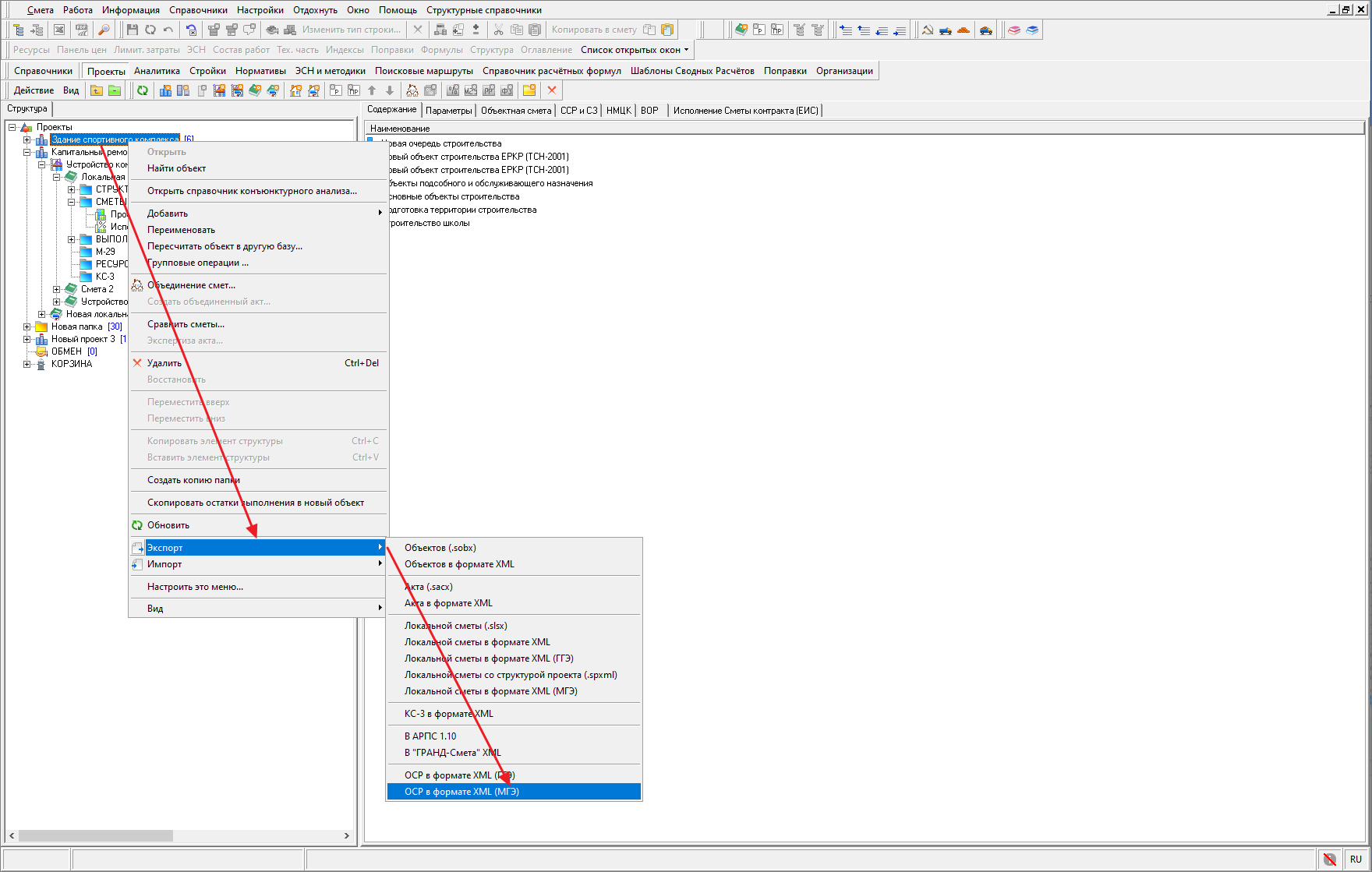Open the Нормативы section tab
The width and height of the screenshot is (1372, 872).
click(260, 71)
